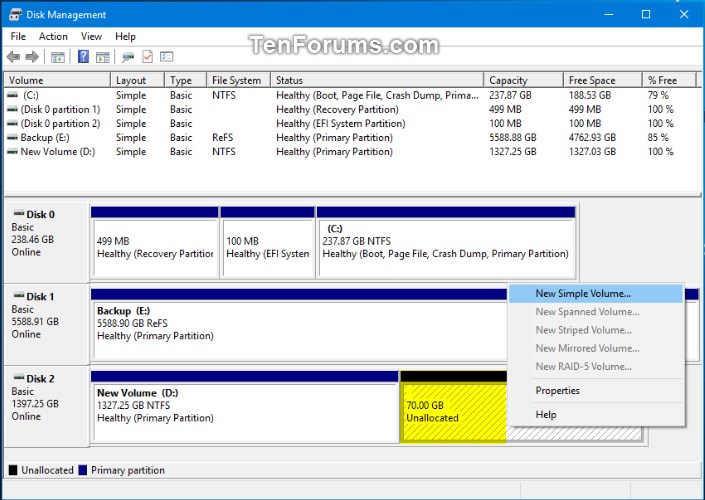Click the 85 % free cell
The width and height of the screenshot is (705, 500).
658,138
